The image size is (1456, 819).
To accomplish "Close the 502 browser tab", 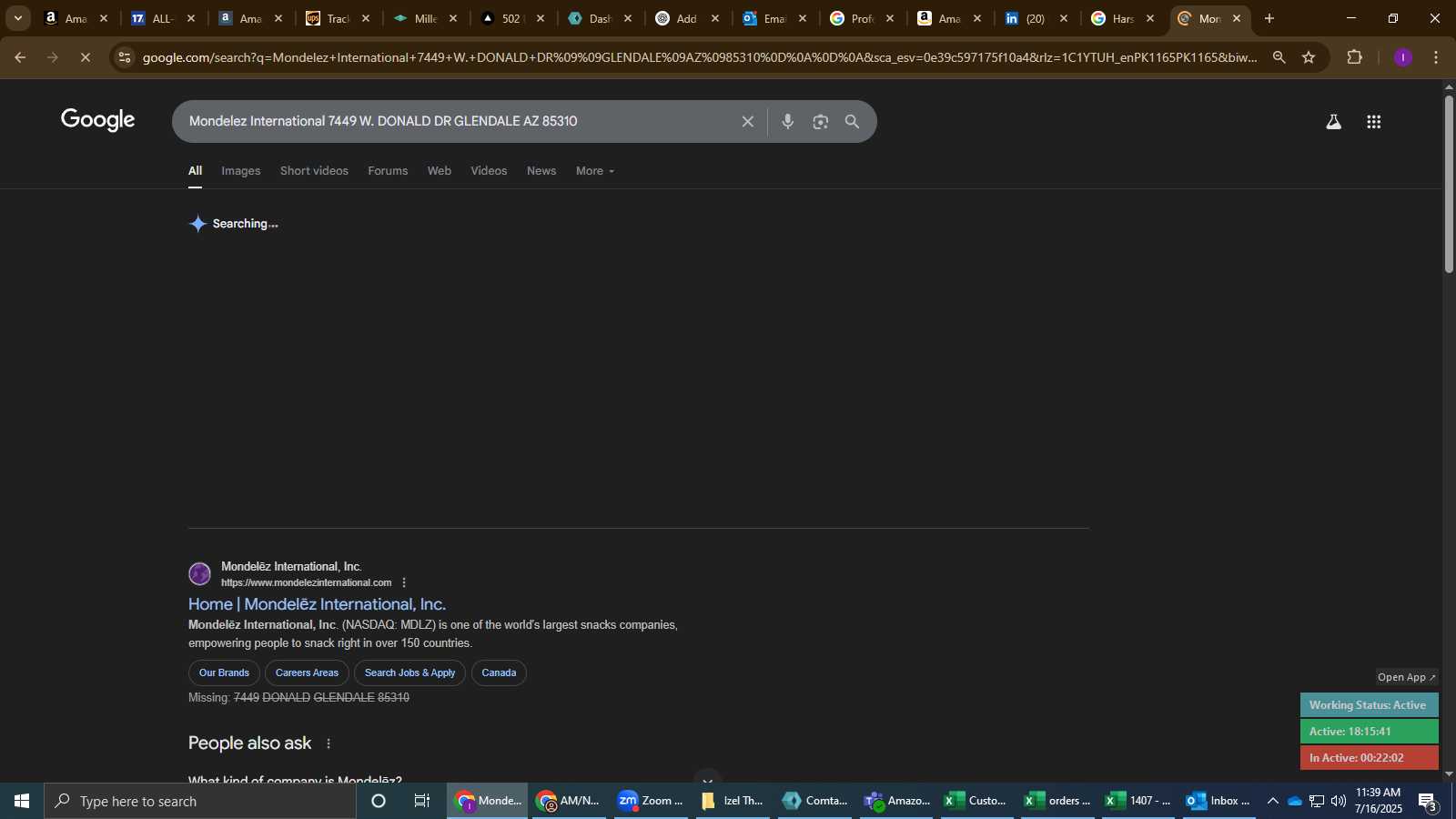I will 541,18.
